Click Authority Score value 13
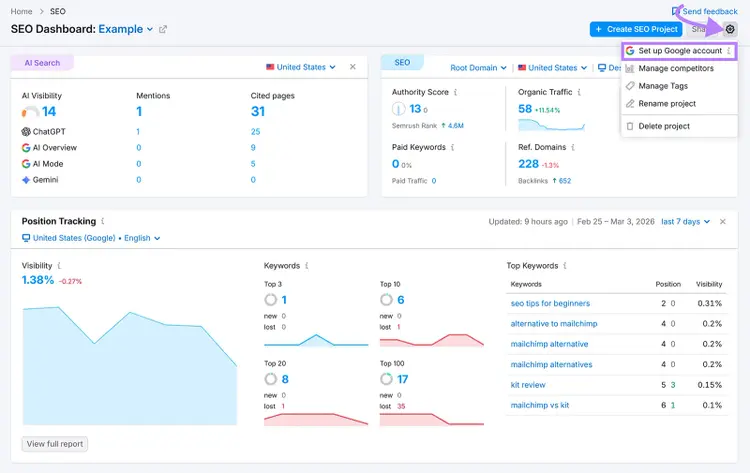 coord(415,109)
